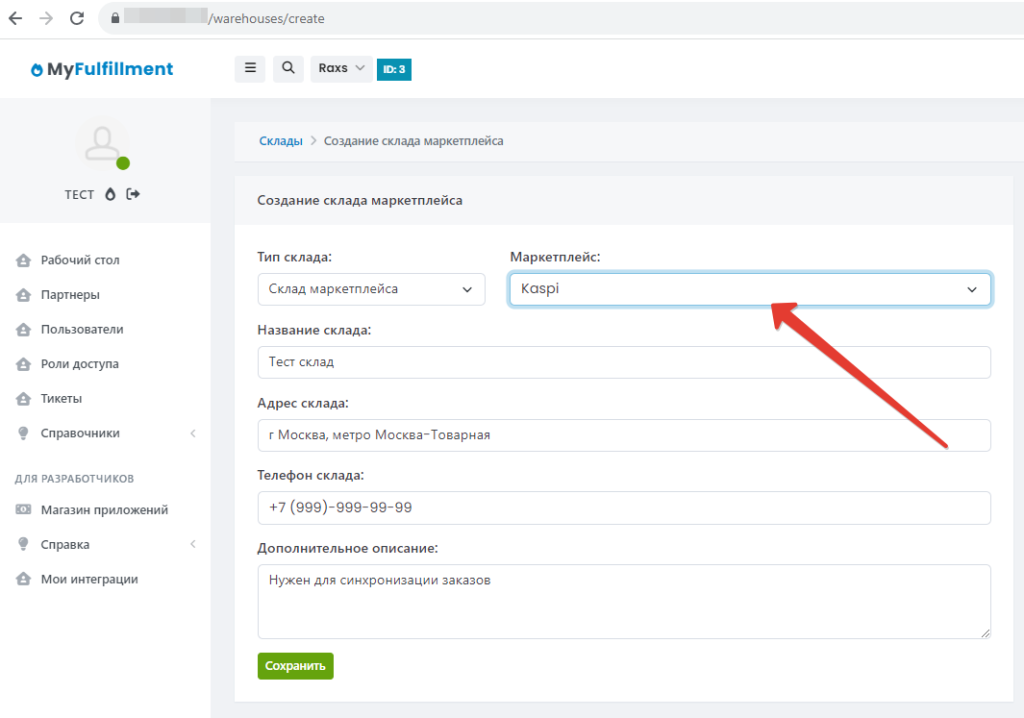Viewport: 1024px width, 718px height.
Task: Focus the Телефон склада input field
Action: [624, 507]
